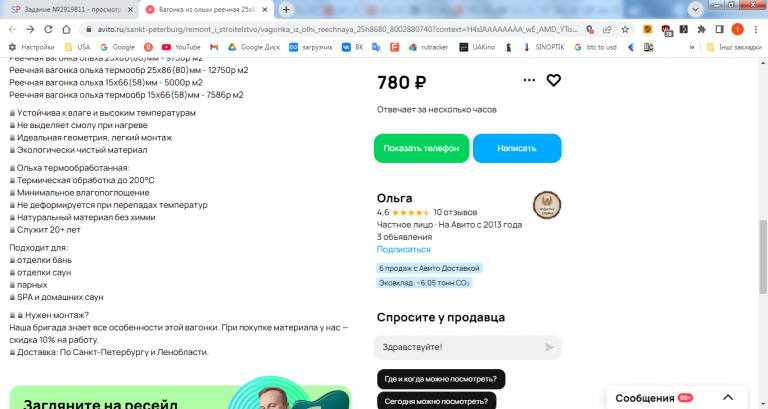Follow seller via Подписаться link

pos(404,249)
